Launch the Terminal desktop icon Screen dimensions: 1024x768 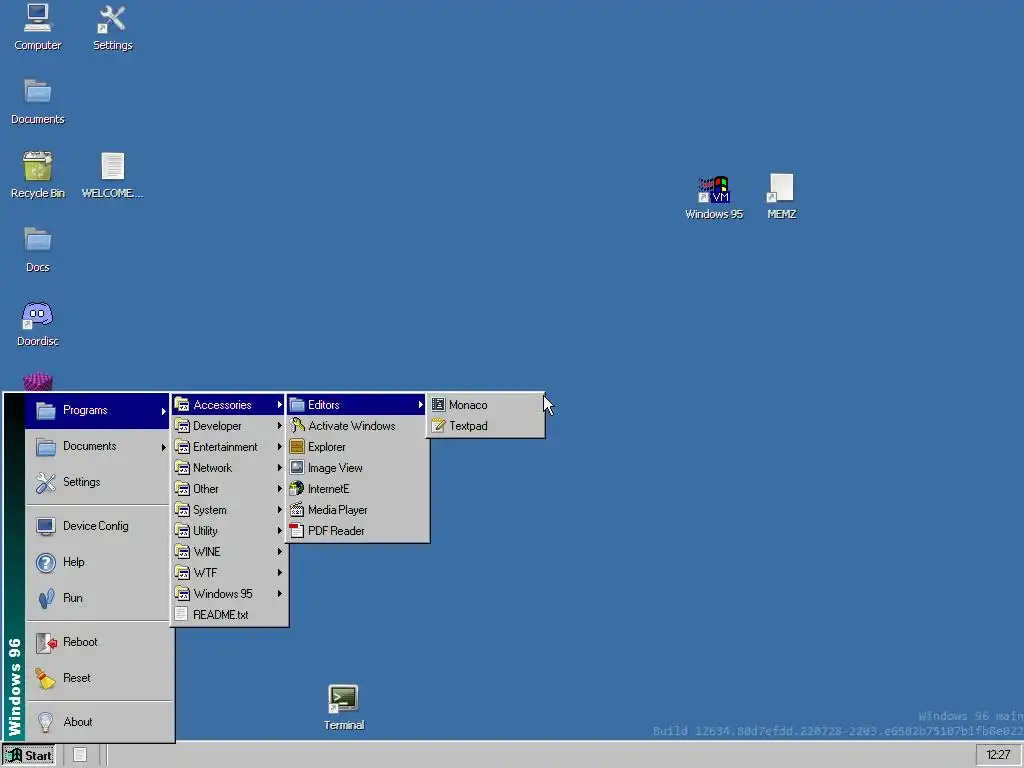(x=344, y=707)
